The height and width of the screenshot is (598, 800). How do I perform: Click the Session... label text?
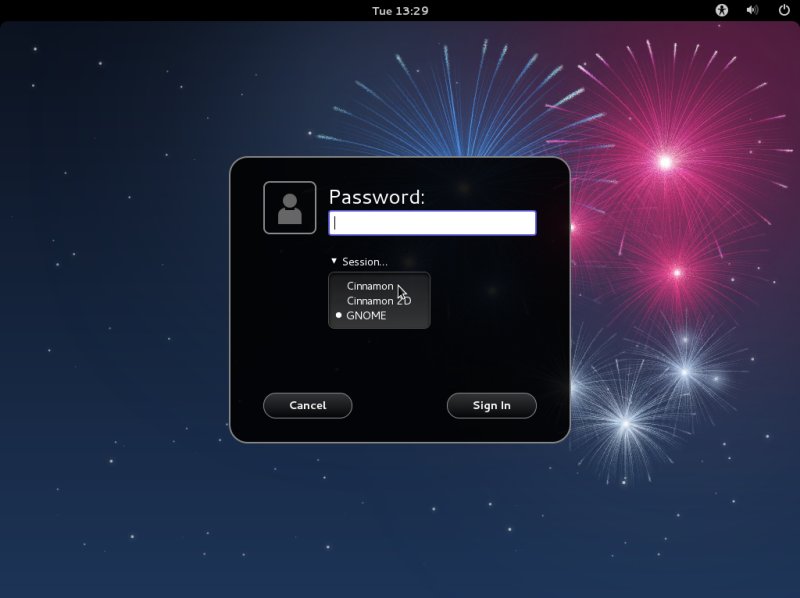point(365,262)
